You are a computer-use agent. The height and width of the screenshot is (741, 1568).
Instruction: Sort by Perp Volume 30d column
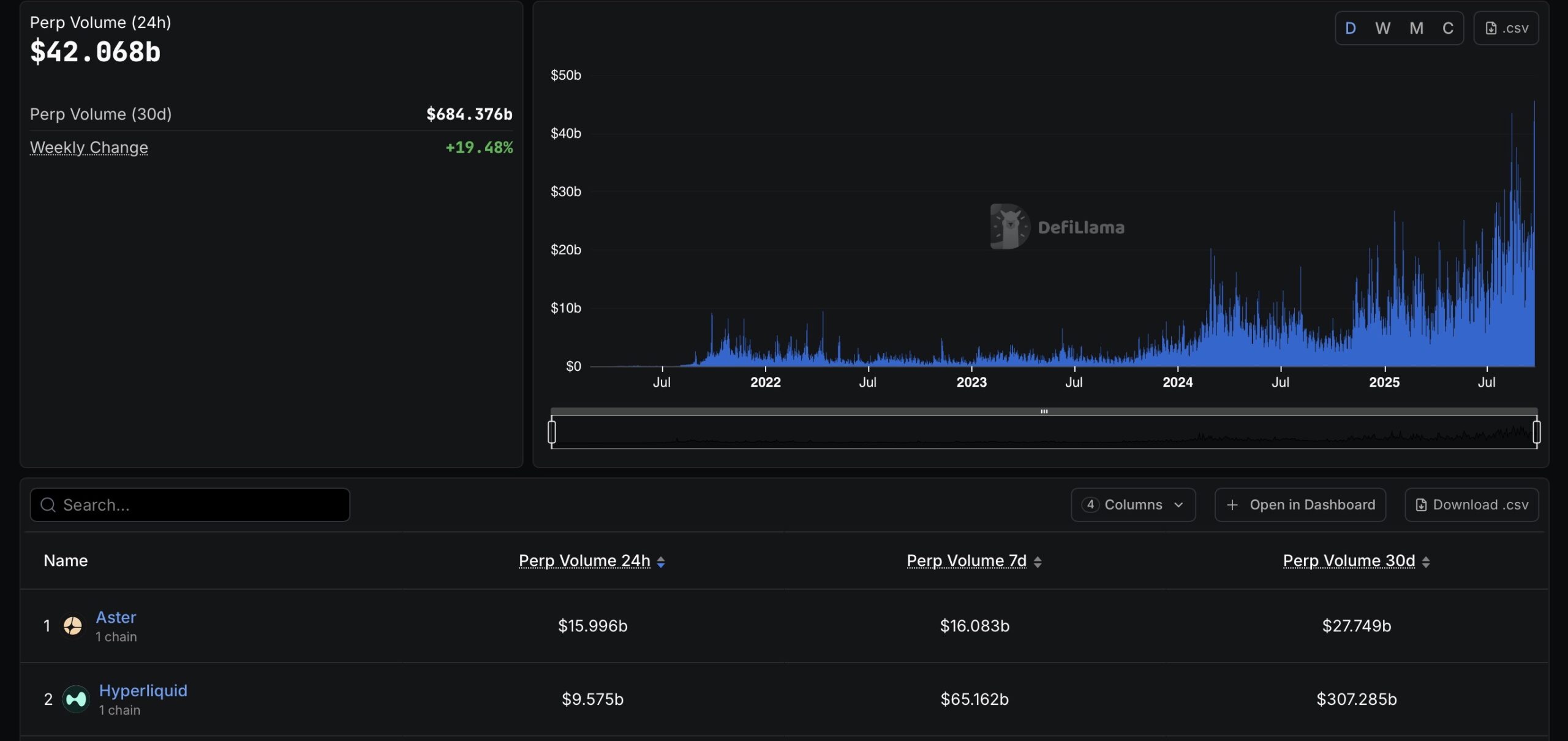coord(1349,561)
